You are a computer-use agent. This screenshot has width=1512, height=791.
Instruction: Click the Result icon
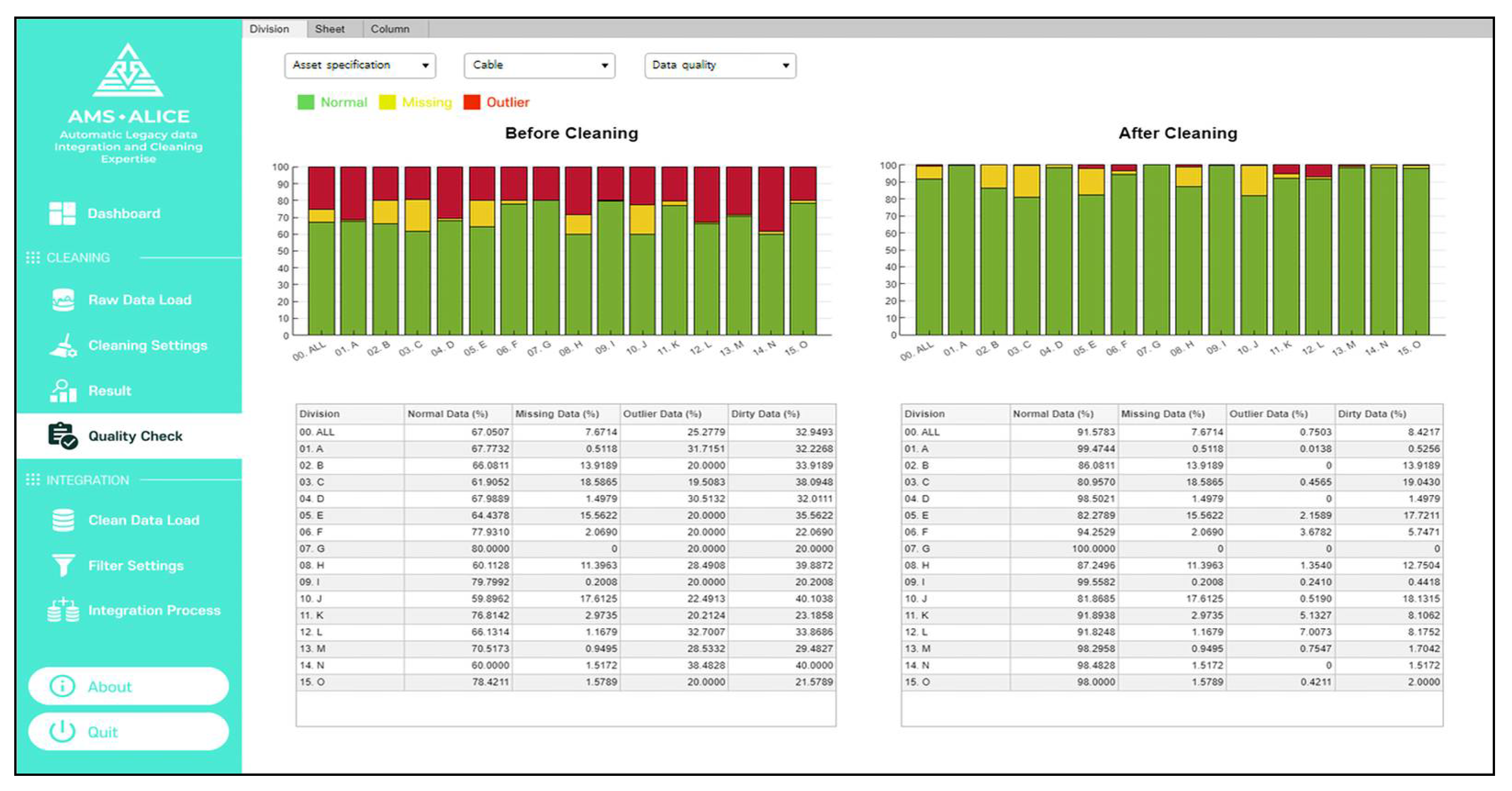point(63,390)
